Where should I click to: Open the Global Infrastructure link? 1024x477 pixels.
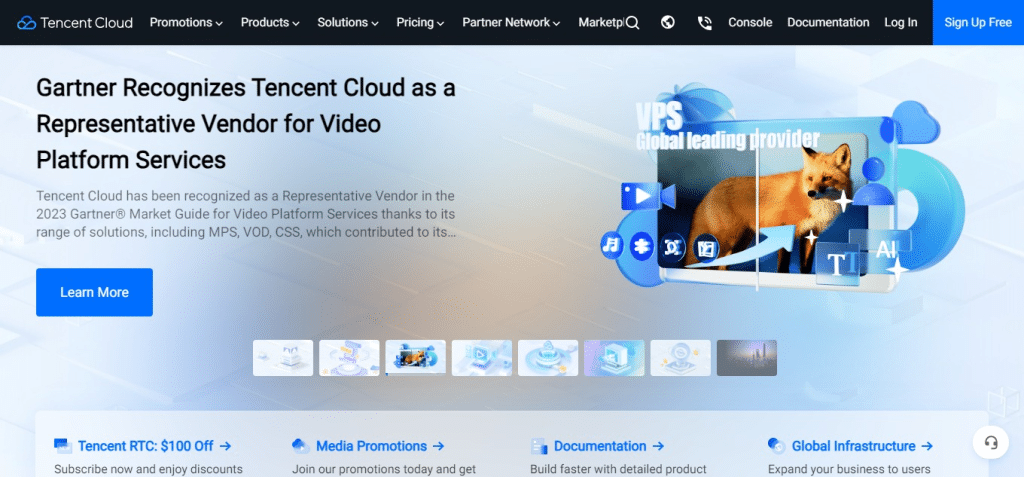coord(862,446)
